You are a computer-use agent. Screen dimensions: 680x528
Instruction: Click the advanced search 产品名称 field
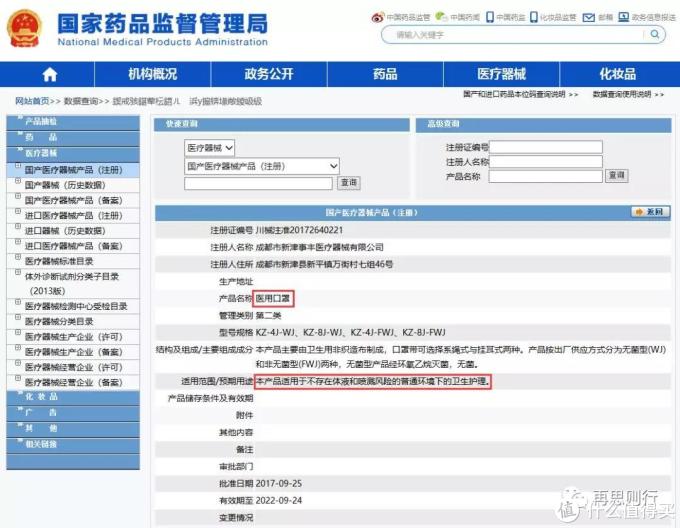point(546,176)
